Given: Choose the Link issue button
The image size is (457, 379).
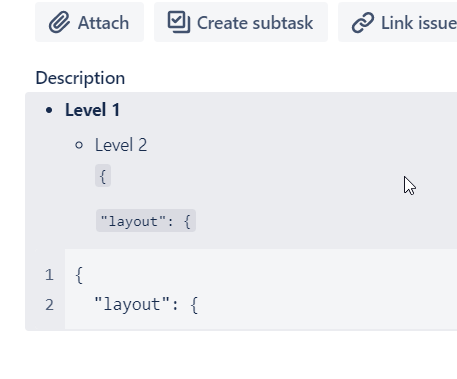Looking at the screenshot, I should [397, 22].
